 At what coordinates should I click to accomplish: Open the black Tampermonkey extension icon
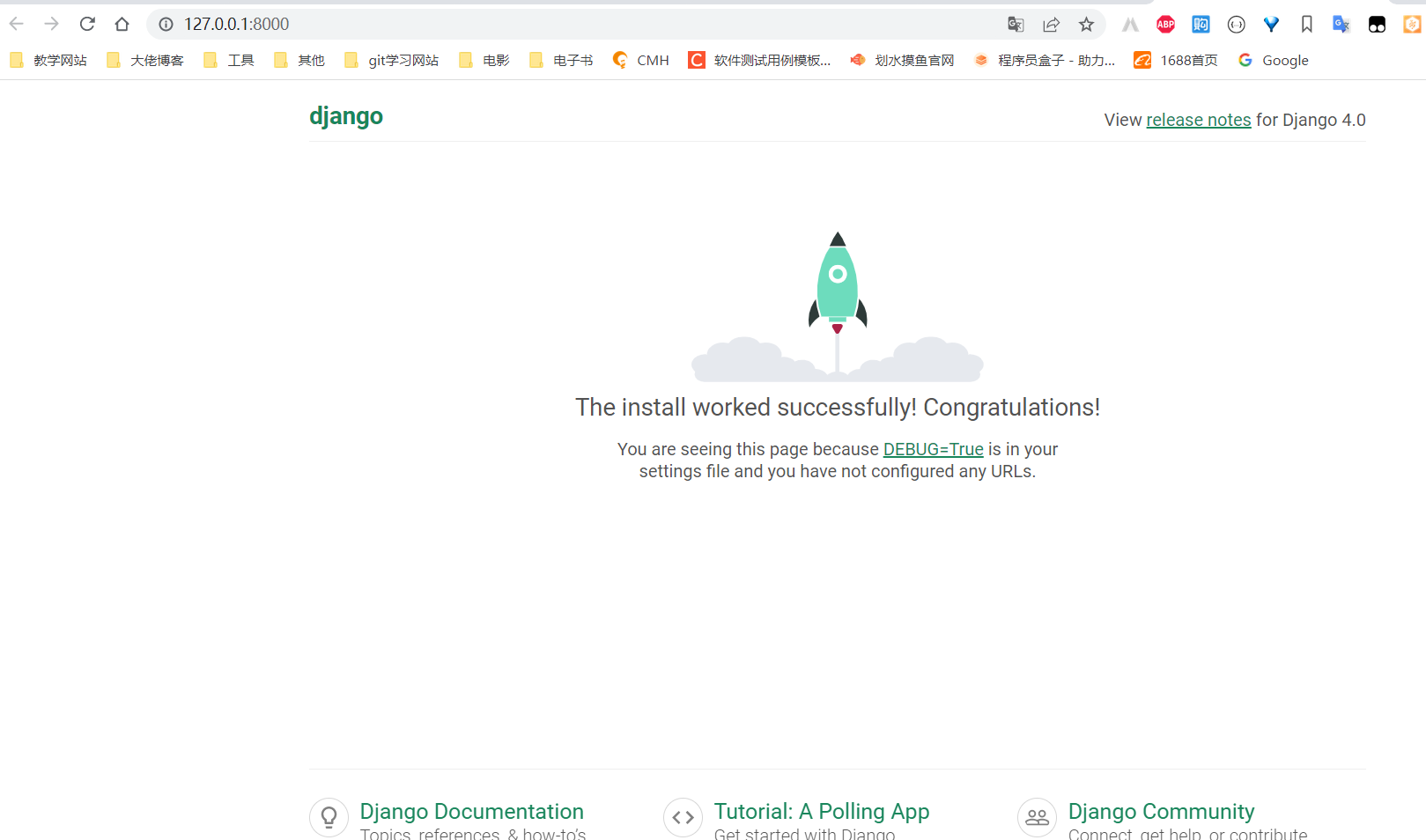coord(1377,25)
